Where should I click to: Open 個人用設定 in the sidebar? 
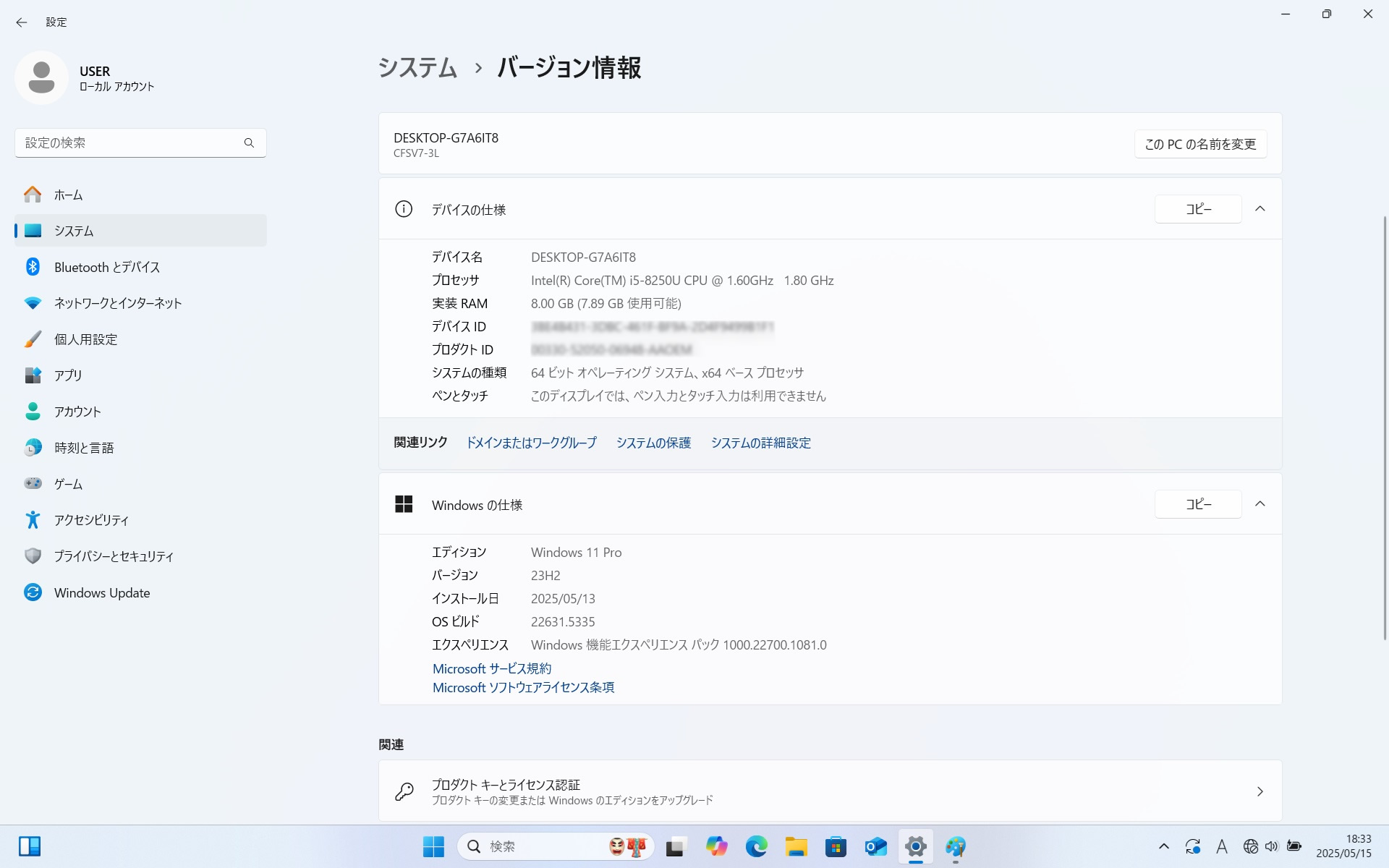click(140, 339)
